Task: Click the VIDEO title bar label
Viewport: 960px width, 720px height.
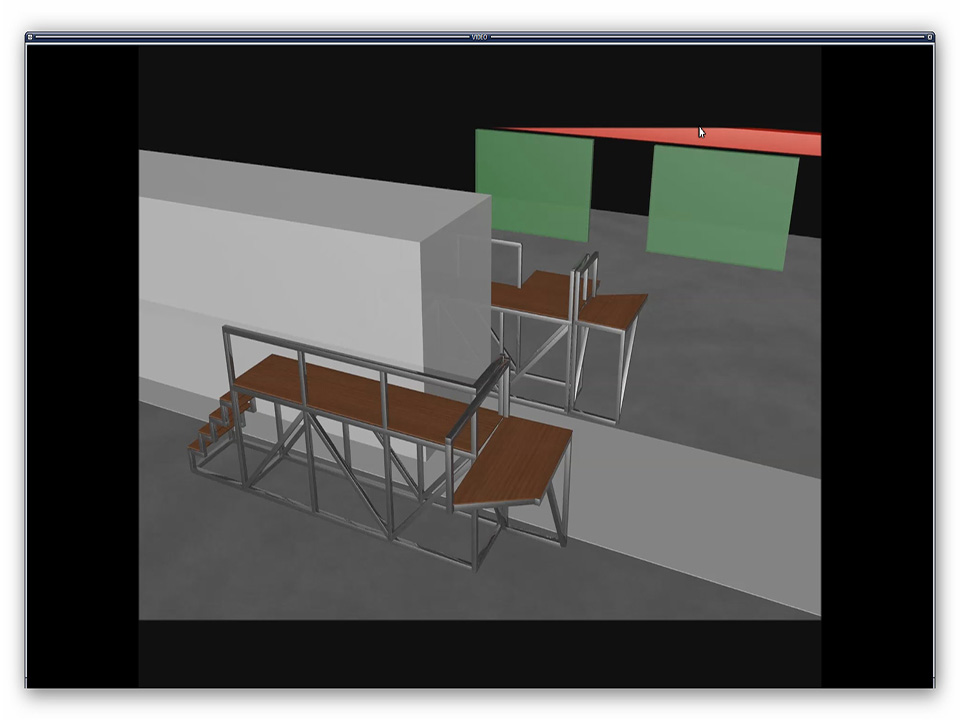Action: (480, 37)
